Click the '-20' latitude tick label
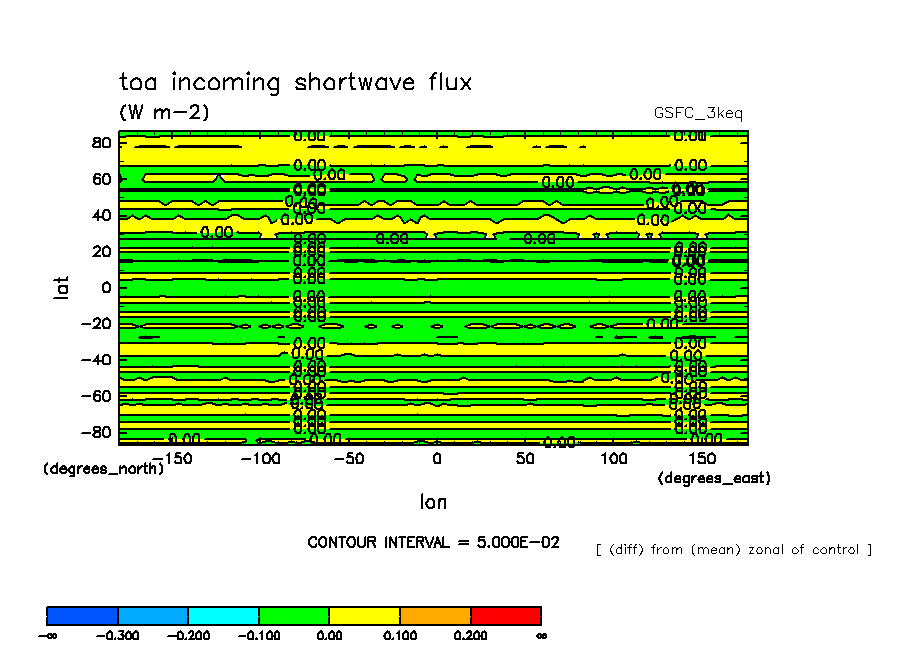The image size is (904, 654). (x=96, y=324)
